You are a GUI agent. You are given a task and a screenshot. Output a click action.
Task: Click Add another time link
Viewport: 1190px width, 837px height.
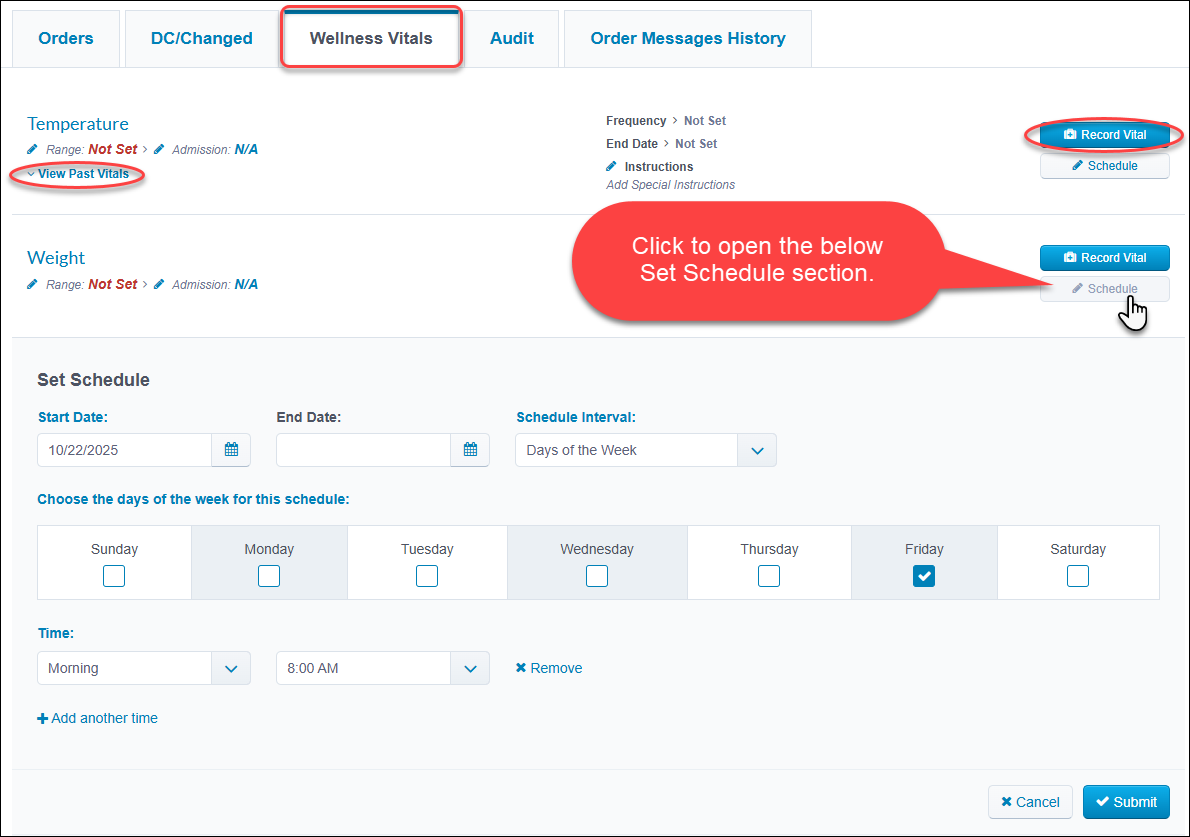[x=98, y=718]
